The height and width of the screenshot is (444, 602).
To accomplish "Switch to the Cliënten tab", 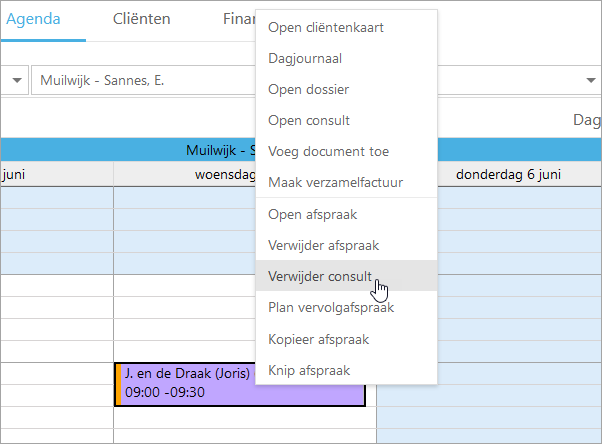I will pyautogui.click(x=141, y=19).
